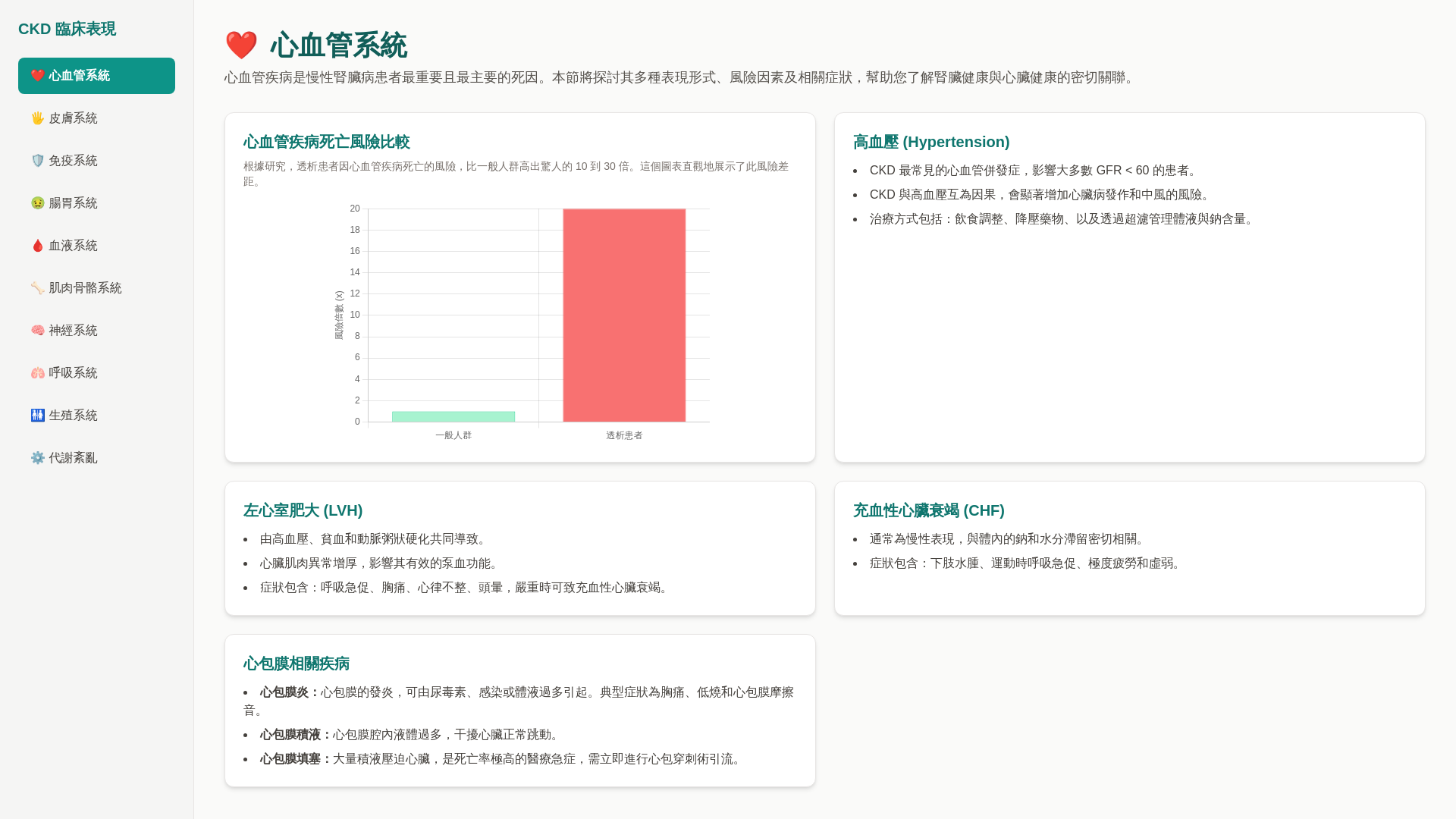Open the 皮膚系統 section

pyautogui.click(x=96, y=118)
